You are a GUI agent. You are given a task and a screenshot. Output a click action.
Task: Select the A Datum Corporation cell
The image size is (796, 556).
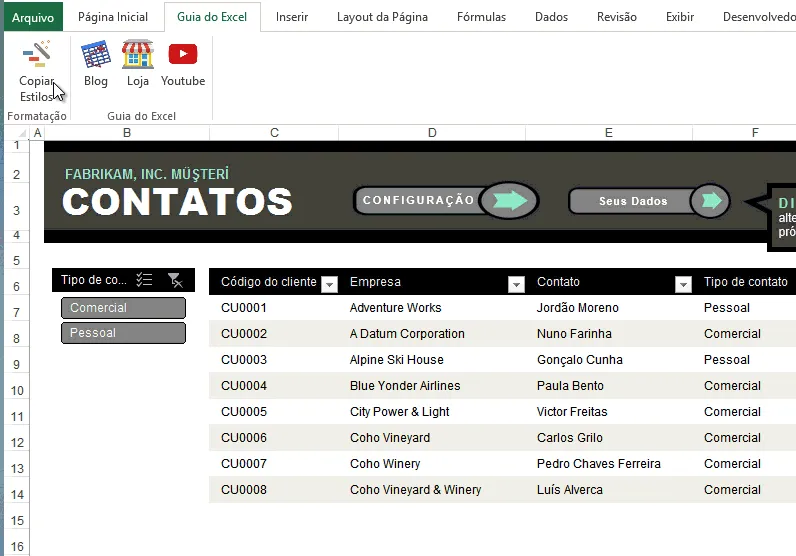[x=432, y=334]
